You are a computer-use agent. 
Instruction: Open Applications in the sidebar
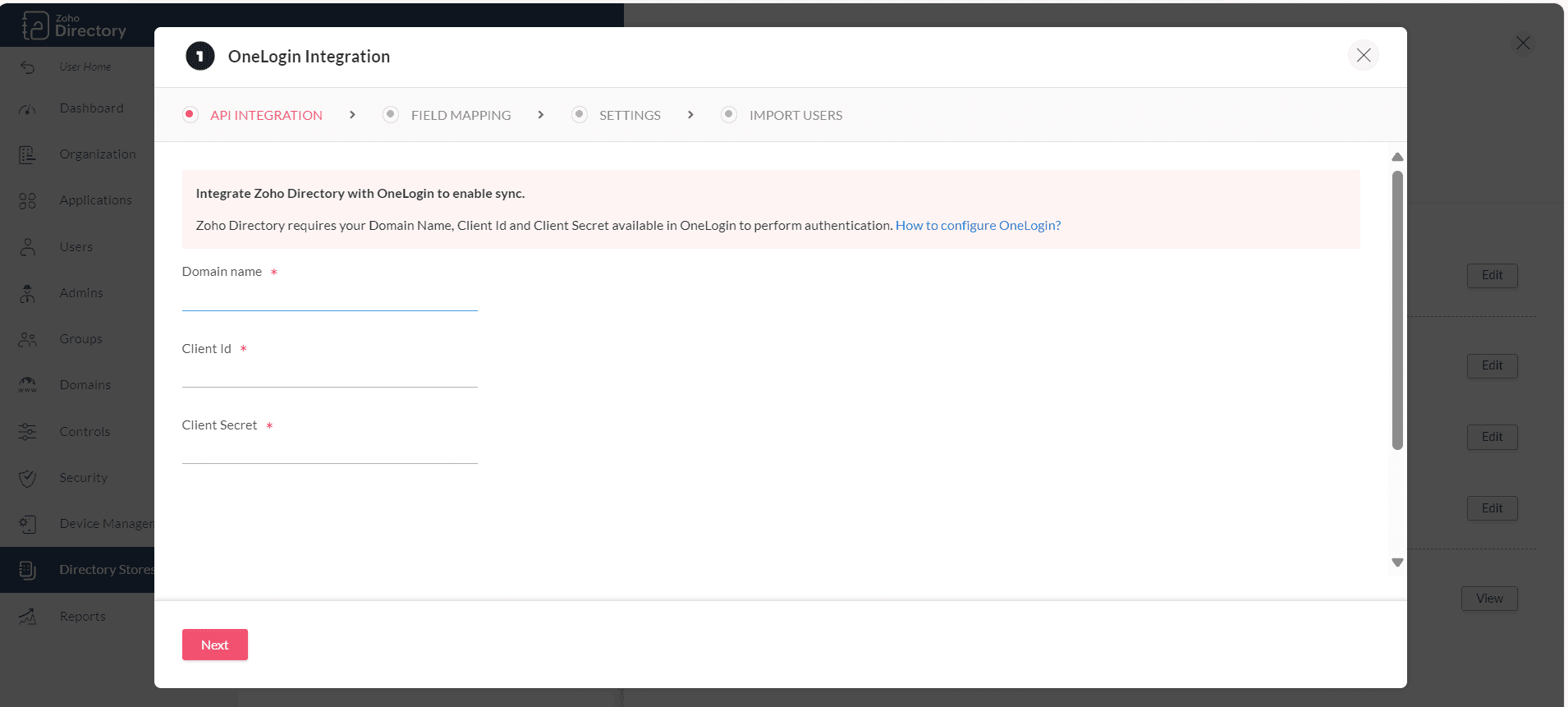pos(95,200)
